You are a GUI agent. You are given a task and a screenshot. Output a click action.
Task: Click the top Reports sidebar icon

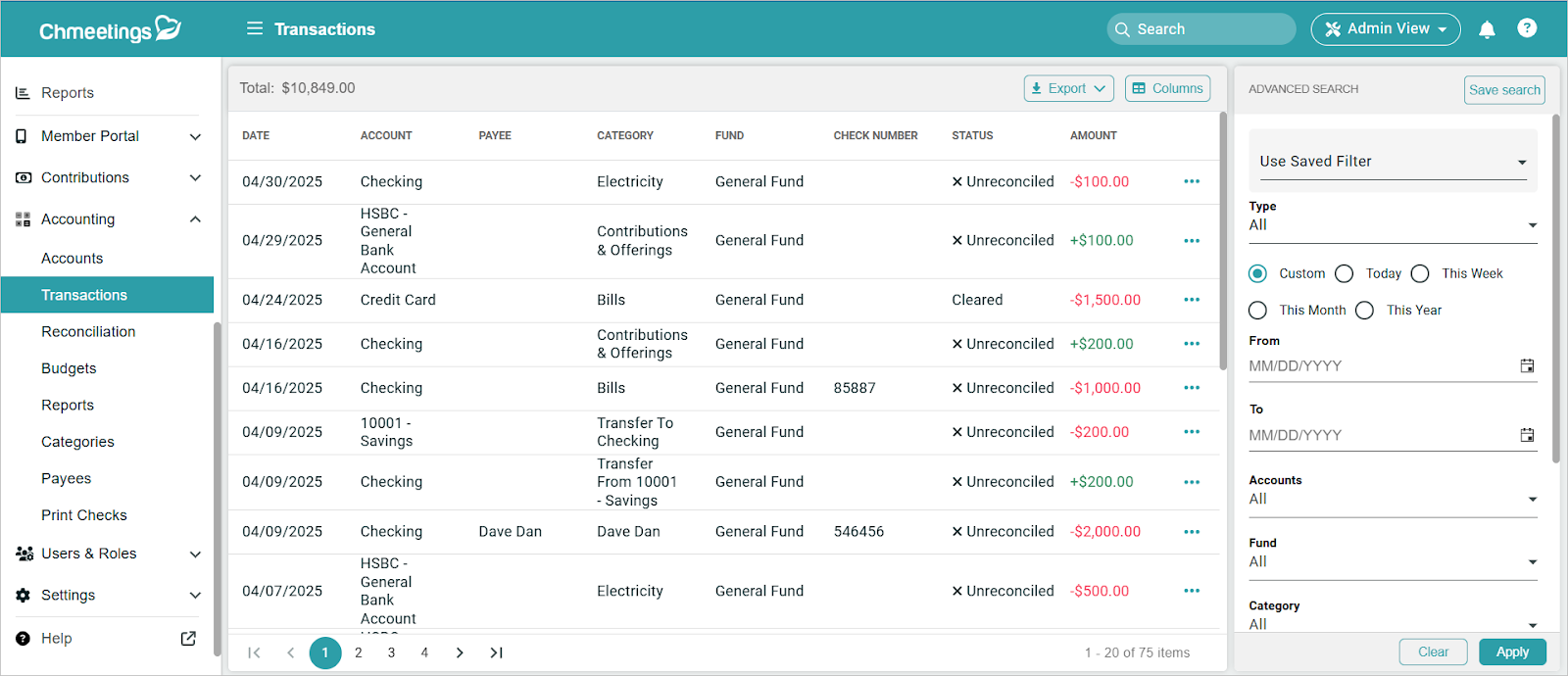tap(23, 93)
